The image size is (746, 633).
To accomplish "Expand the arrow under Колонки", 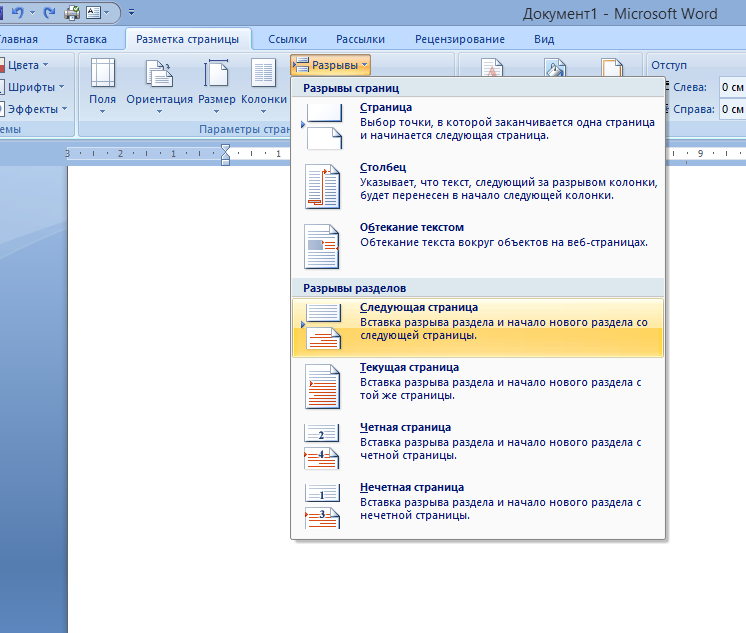I will [x=264, y=112].
